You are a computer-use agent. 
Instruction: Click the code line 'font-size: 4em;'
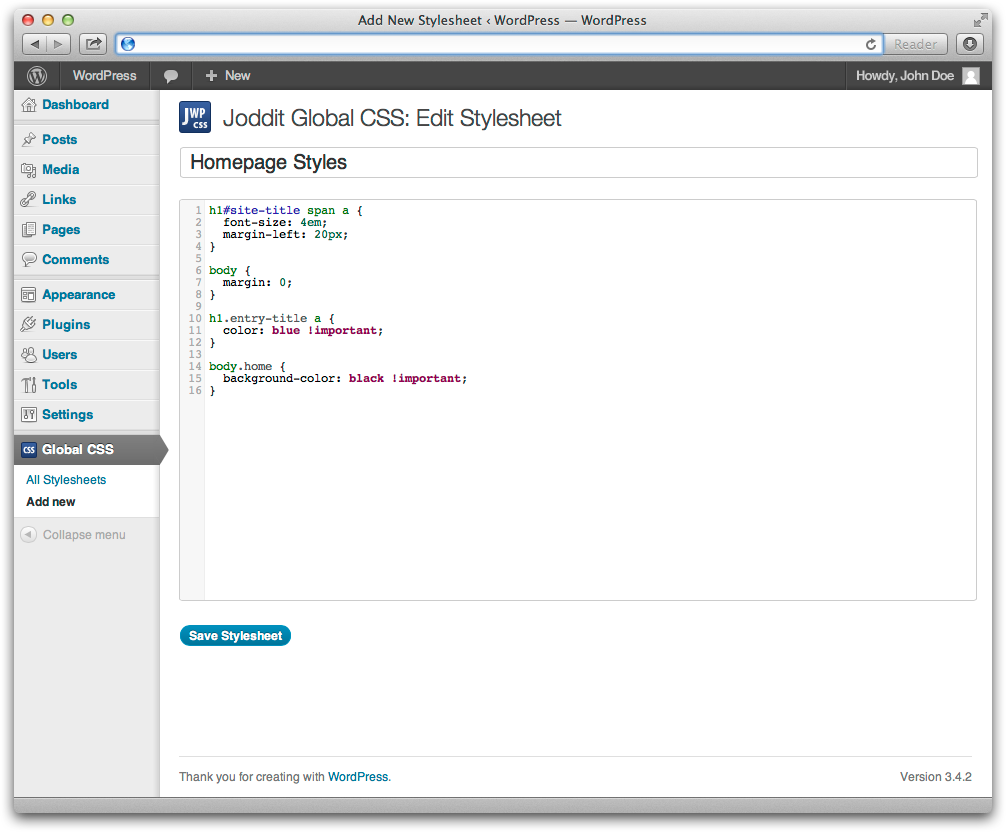coord(275,223)
